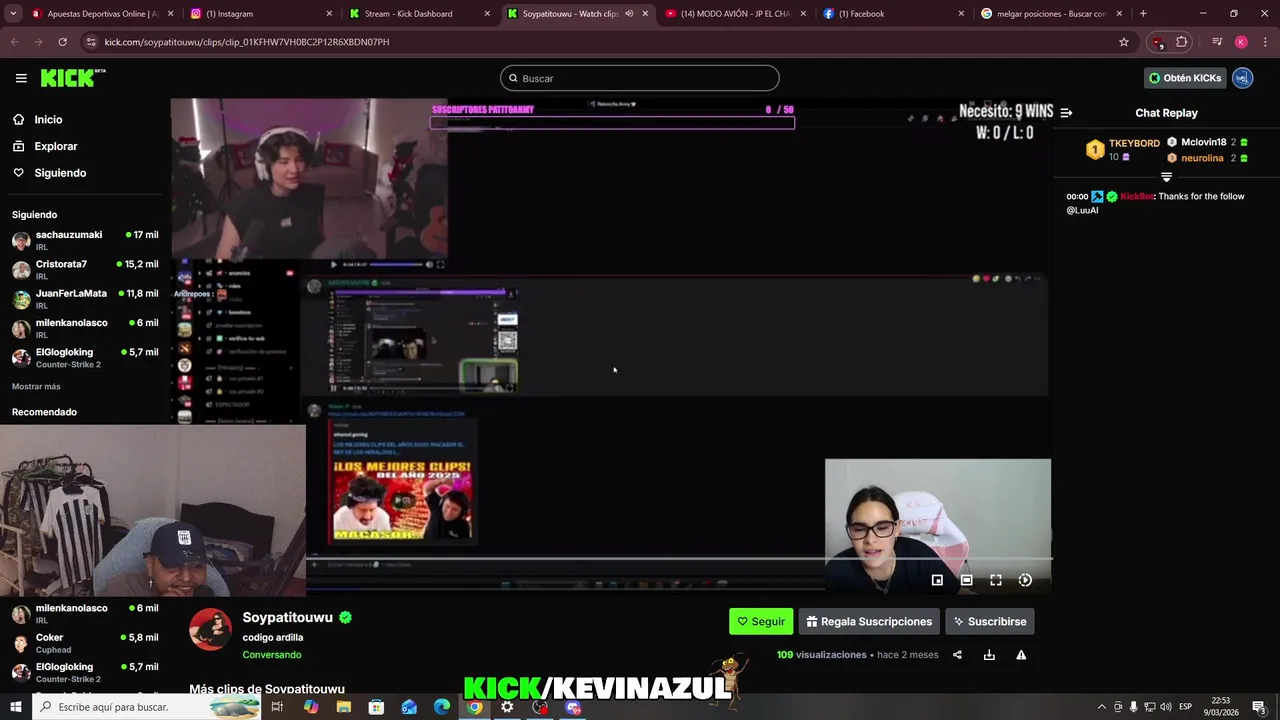Click the Obtén KICKs button

pyautogui.click(x=1185, y=78)
